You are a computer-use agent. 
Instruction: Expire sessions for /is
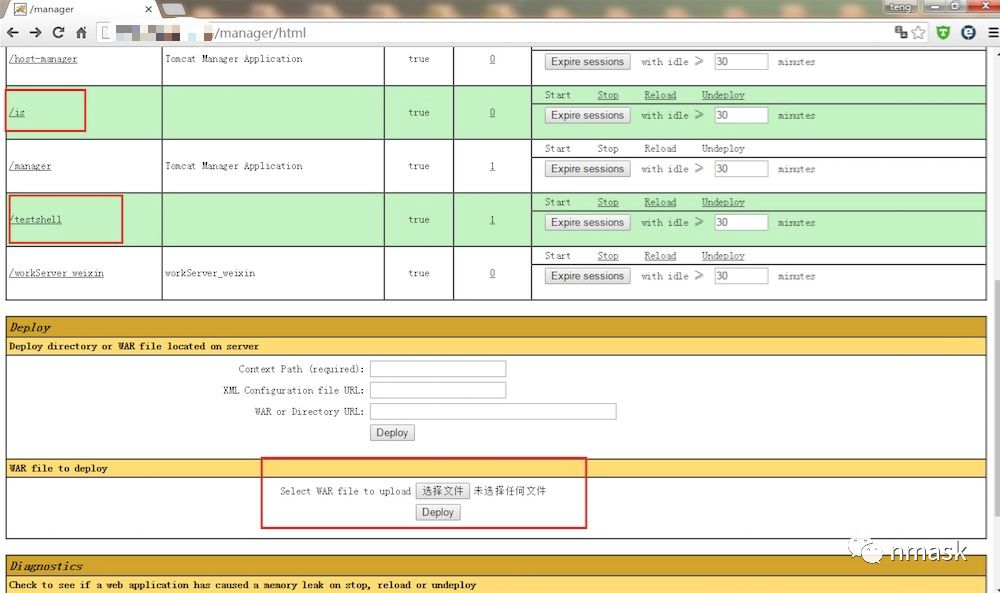tap(587, 115)
